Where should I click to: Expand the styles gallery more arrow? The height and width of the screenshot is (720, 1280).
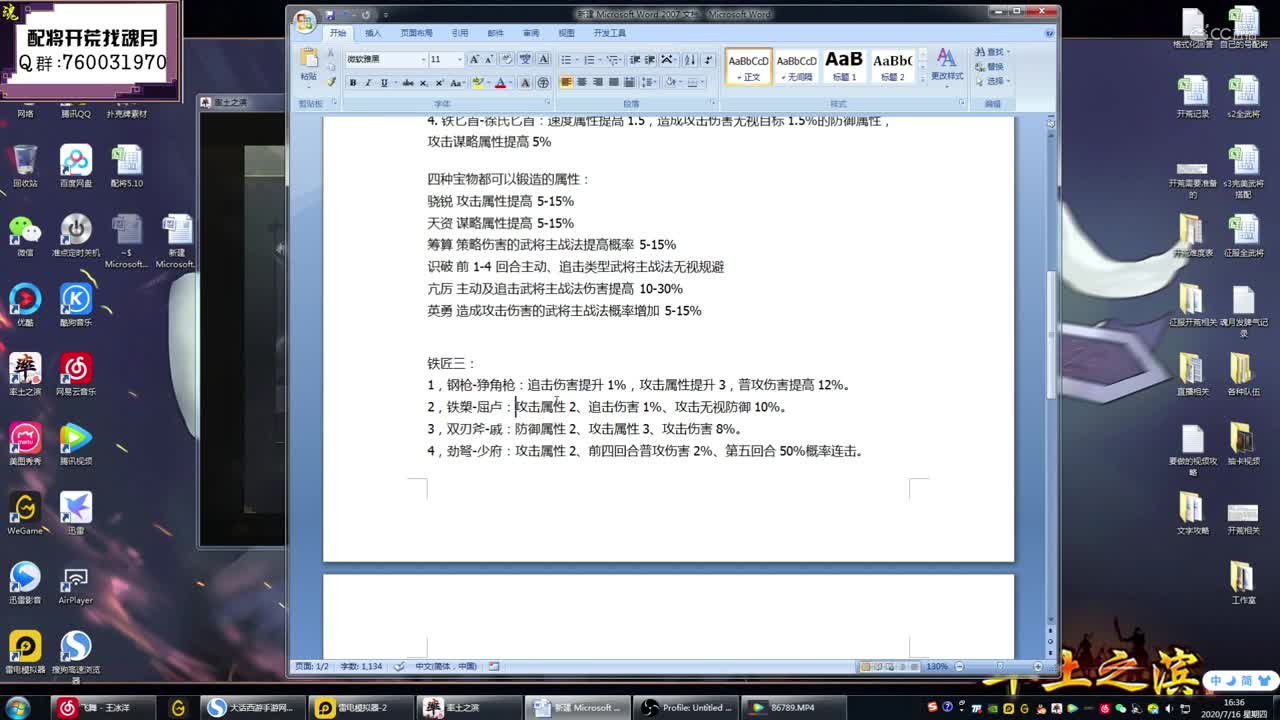pyautogui.click(x=922, y=78)
